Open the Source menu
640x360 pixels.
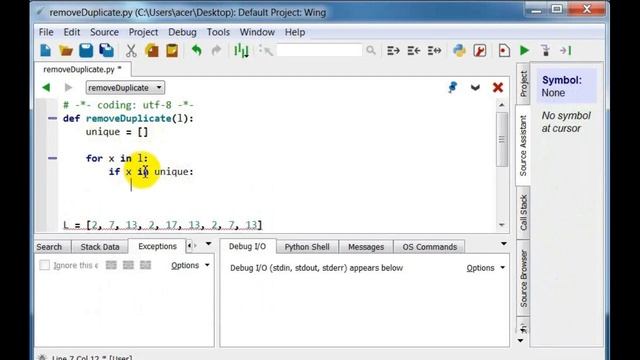pyautogui.click(x=104, y=32)
